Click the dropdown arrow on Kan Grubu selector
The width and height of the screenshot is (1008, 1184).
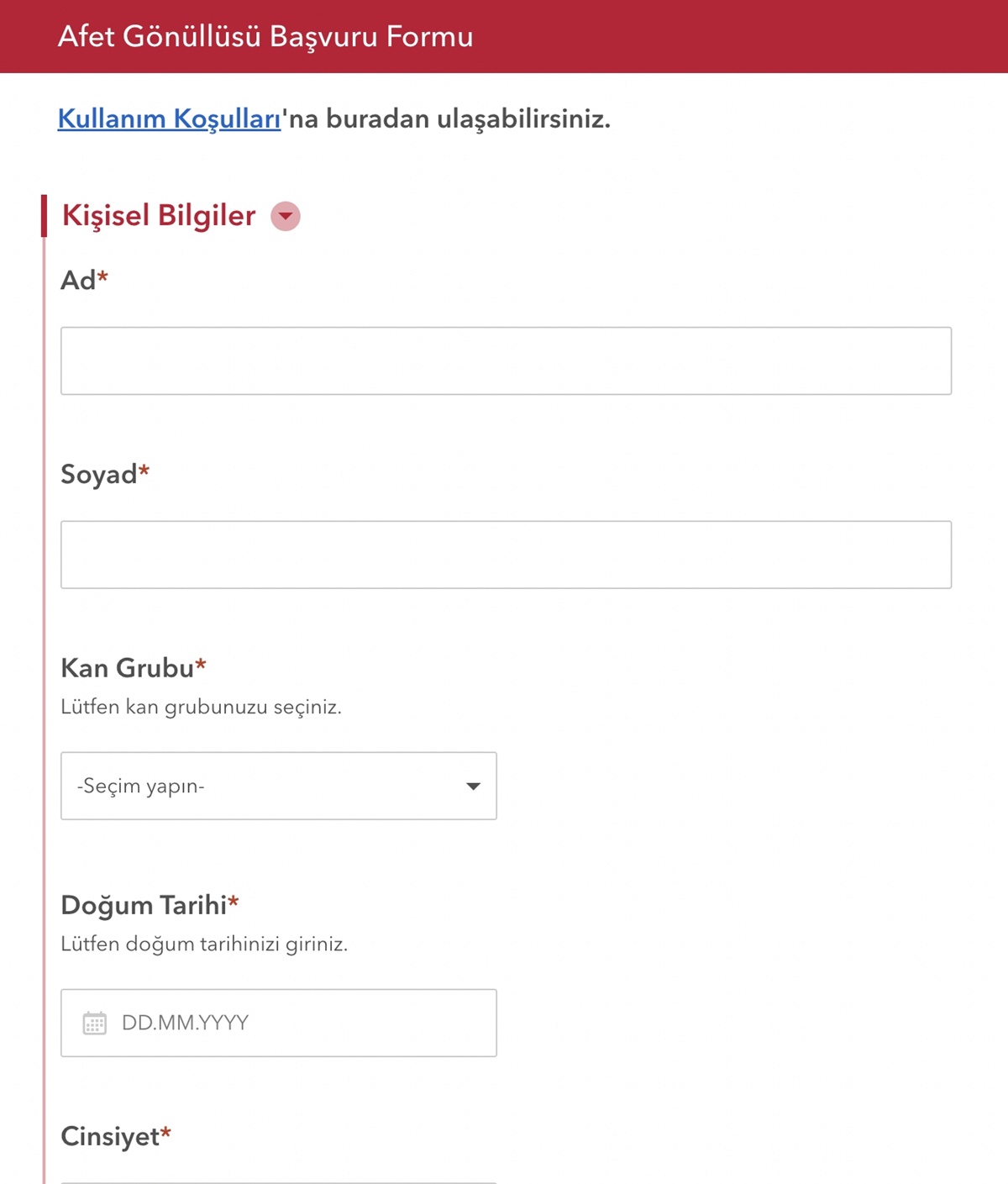(473, 787)
